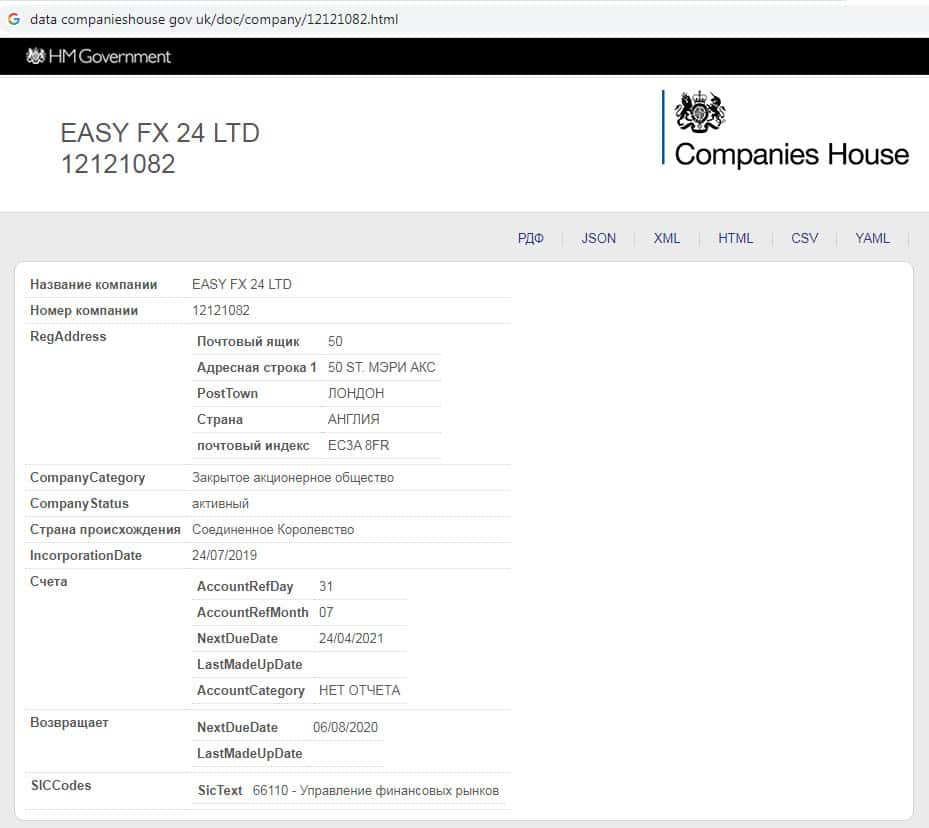Click the 'Счета' section label

tap(49, 582)
